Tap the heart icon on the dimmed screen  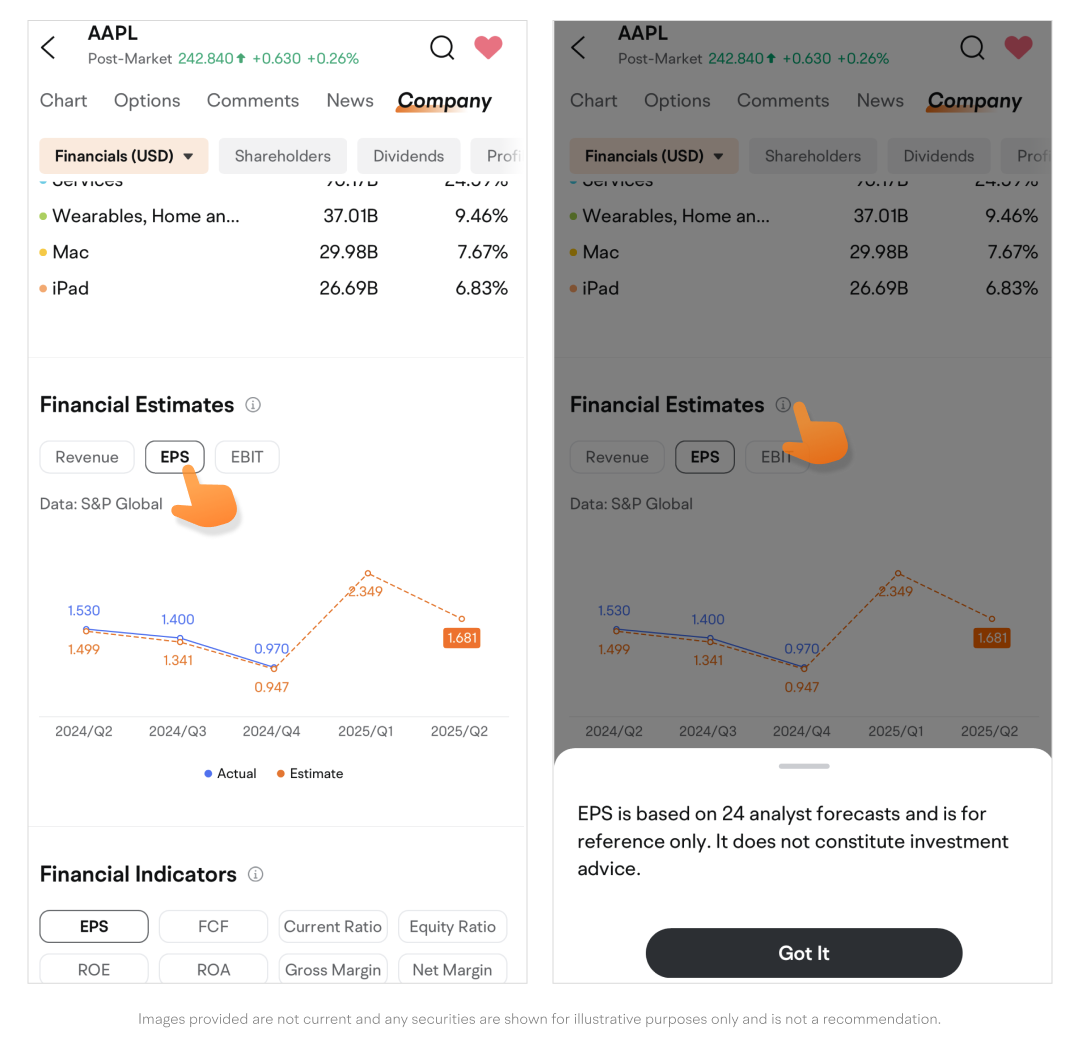pyautogui.click(x=1018, y=47)
